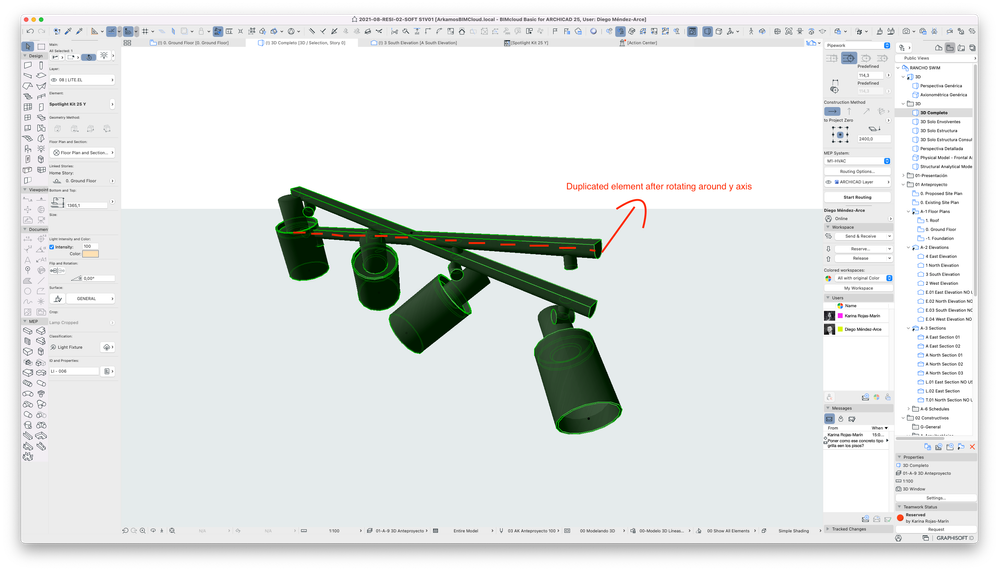Click the Lamp tool icon in the toolbox

click(x=41, y=148)
